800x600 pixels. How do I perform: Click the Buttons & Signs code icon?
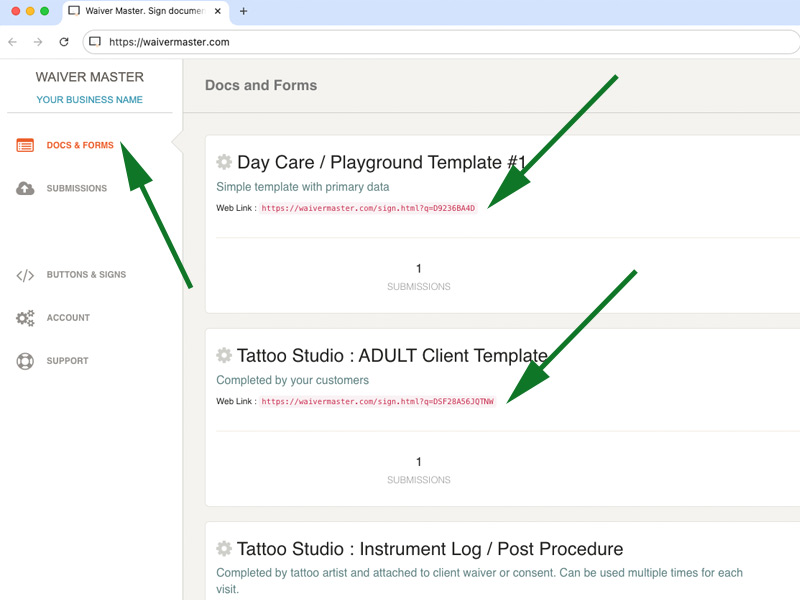pyautogui.click(x=25, y=276)
